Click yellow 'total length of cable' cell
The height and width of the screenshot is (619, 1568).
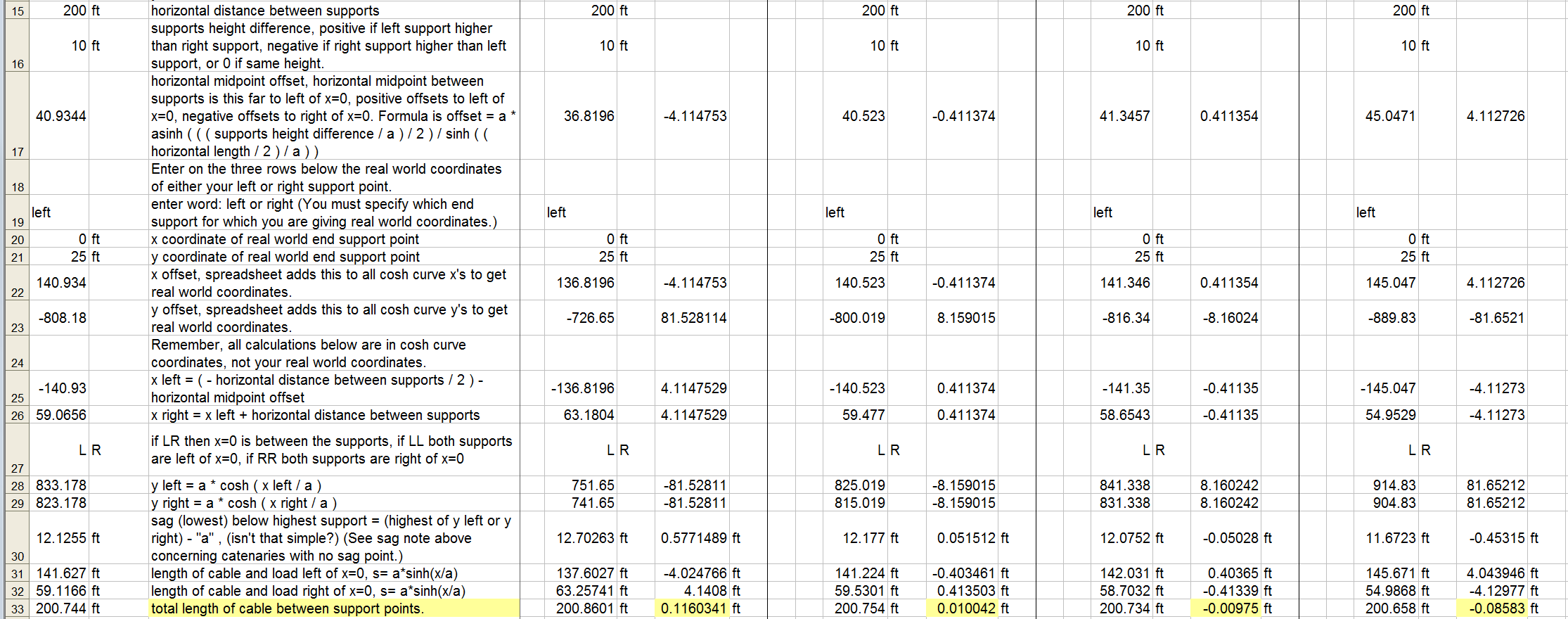click(x=334, y=608)
